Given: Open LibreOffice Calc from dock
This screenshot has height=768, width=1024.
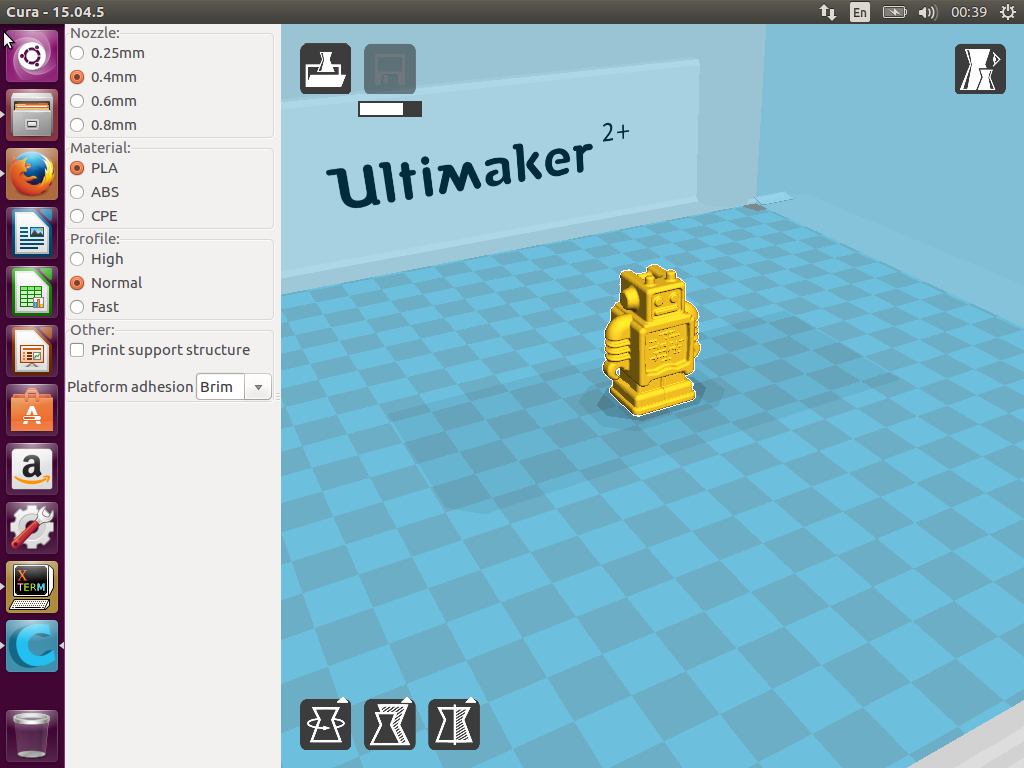Looking at the screenshot, I should (32, 292).
